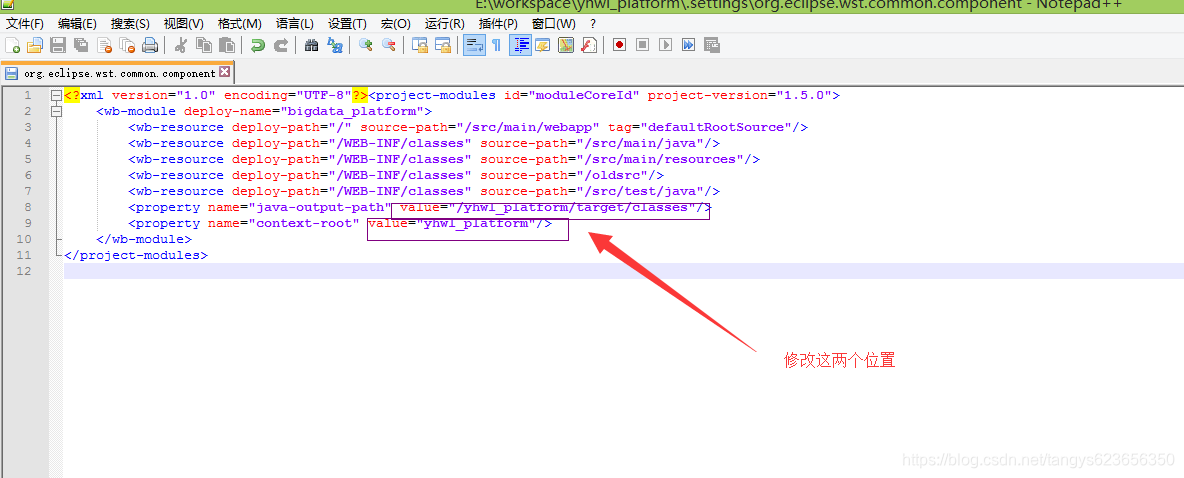1184x478 pixels.
Task: Toggle word wrap toolbar button
Action: click(x=473, y=45)
